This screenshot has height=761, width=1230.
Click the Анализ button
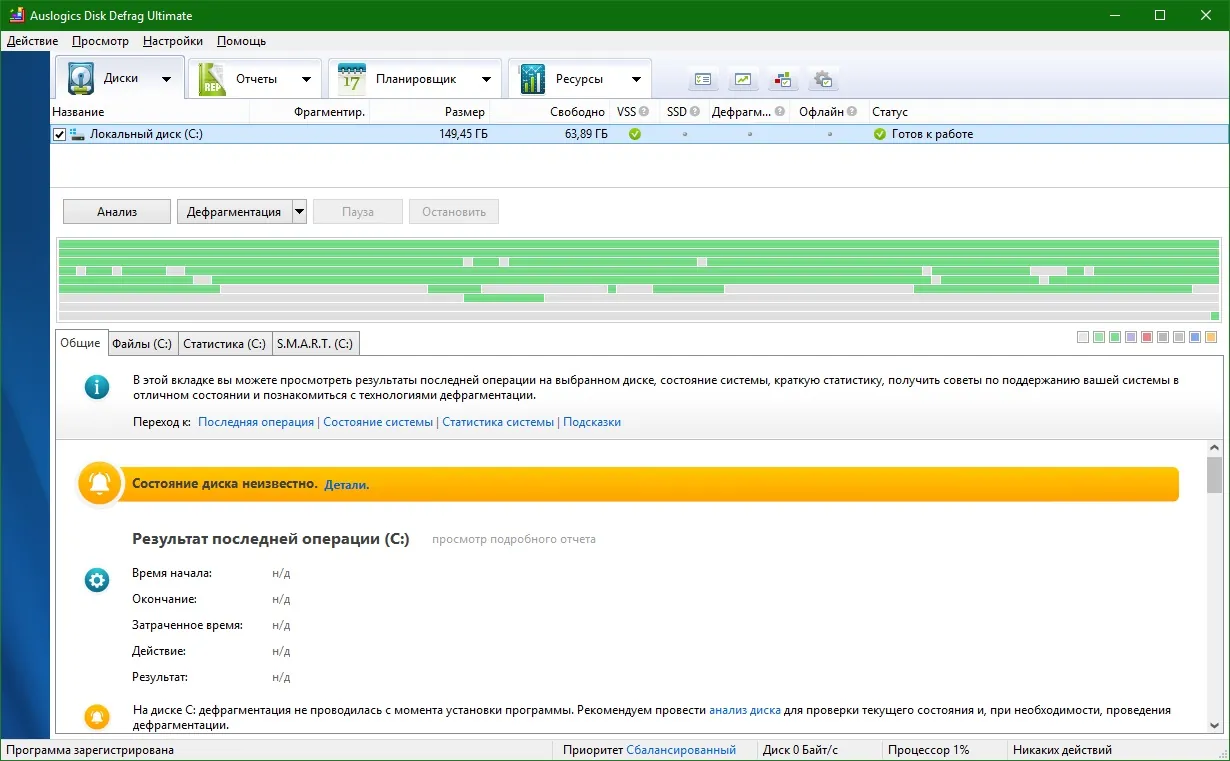pos(117,212)
